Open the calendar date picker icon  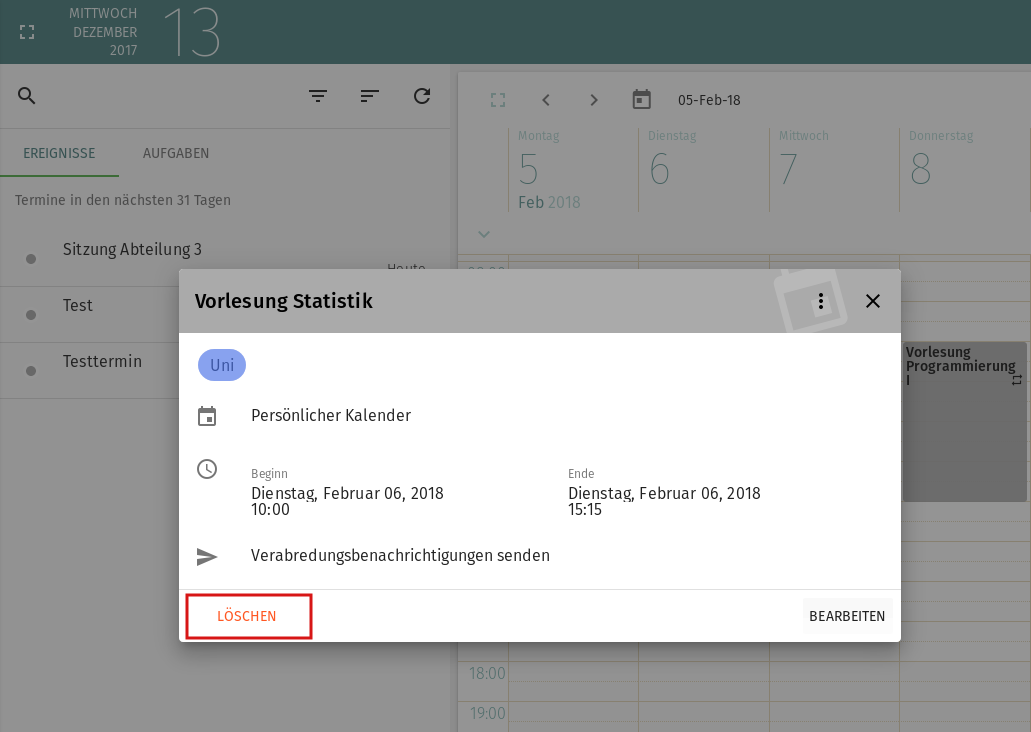pos(642,100)
